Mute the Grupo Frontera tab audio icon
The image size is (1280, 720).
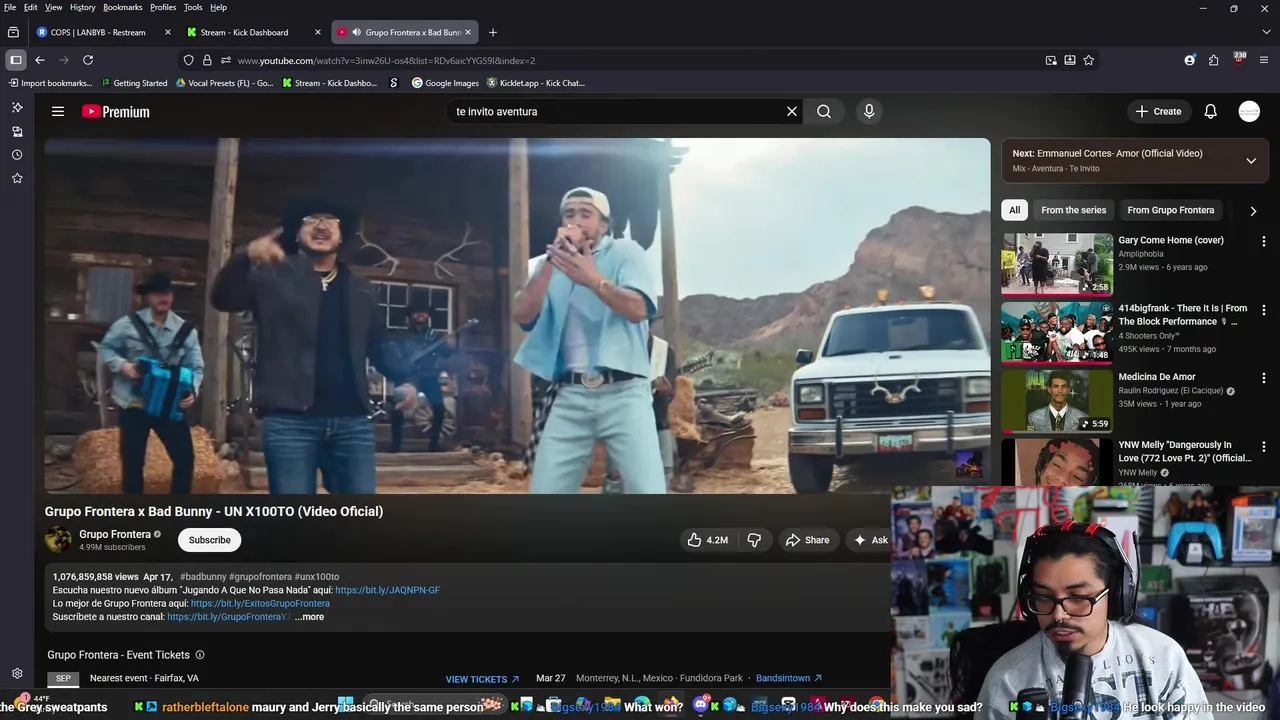[356, 32]
